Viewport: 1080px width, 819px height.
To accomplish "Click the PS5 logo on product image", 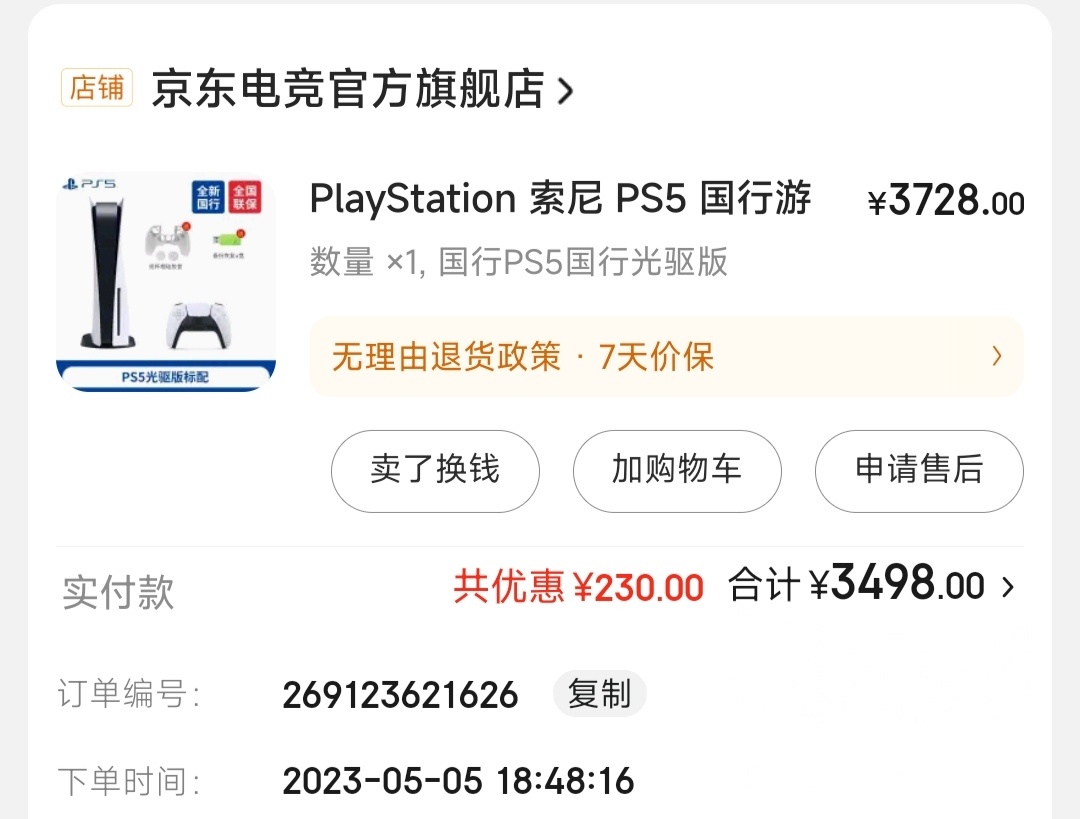I will 90,185.
